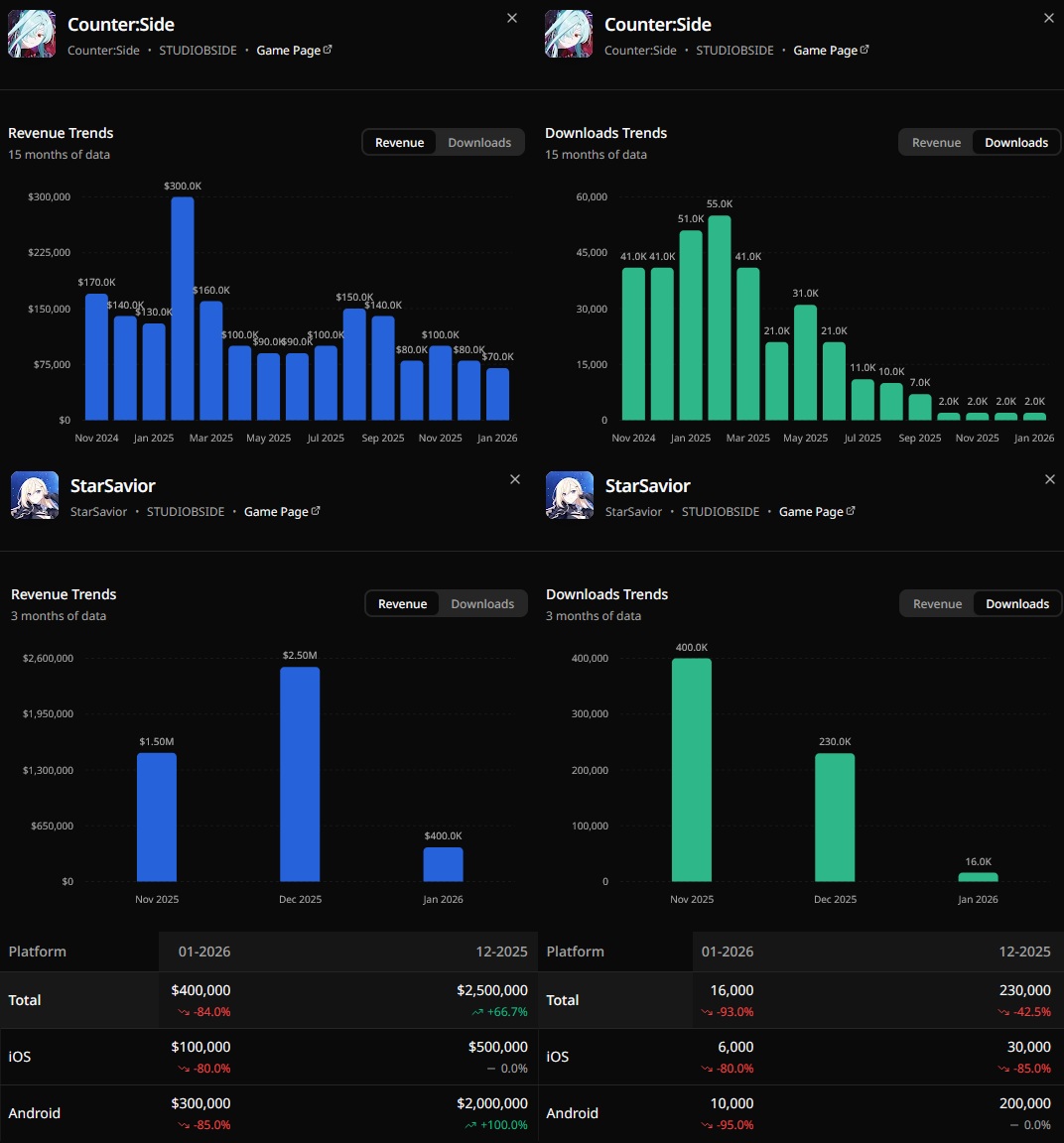Click Platform header in the downloads table
The width and height of the screenshot is (1064, 1143).
[x=575, y=952]
